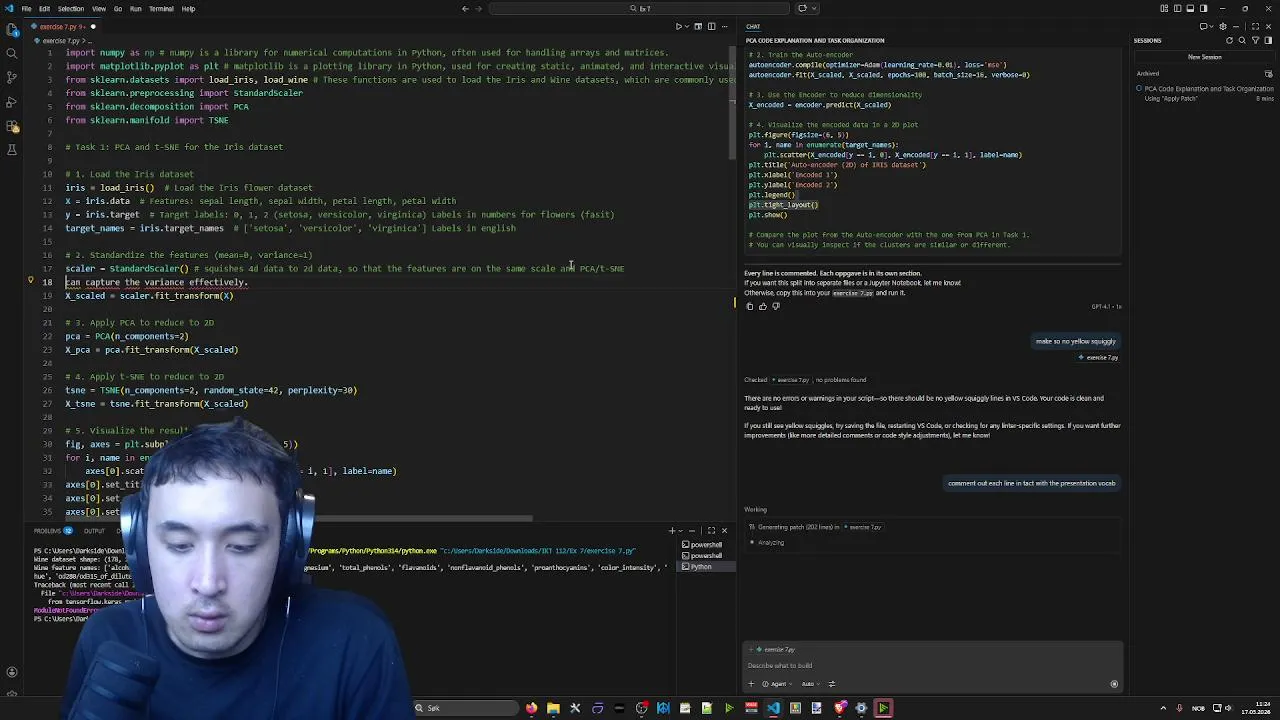Click the attached exercise 7.py context chip
Image resolution: width=1280 pixels, height=720 pixels.
776,650
